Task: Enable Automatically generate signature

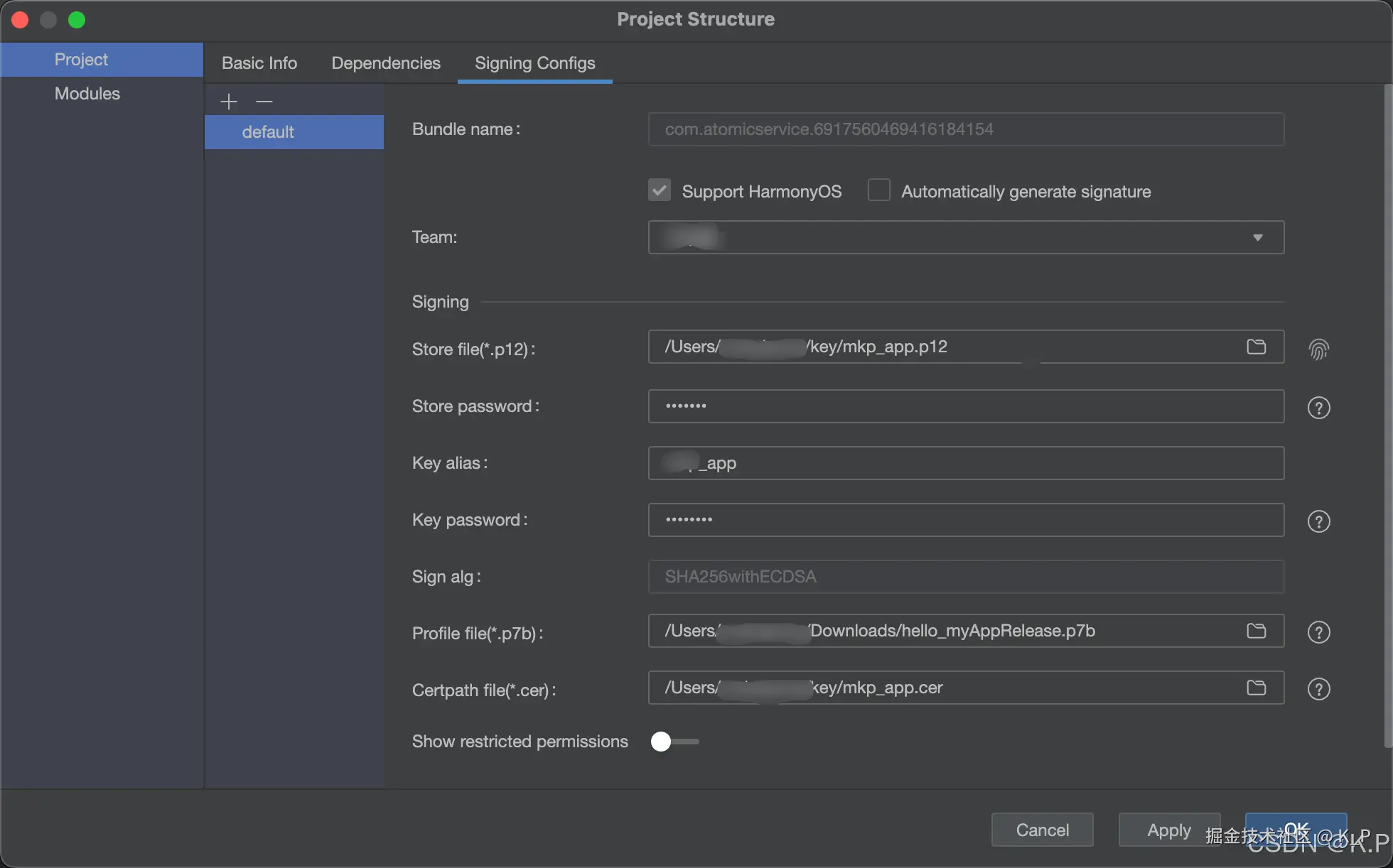Action: pos(879,190)
